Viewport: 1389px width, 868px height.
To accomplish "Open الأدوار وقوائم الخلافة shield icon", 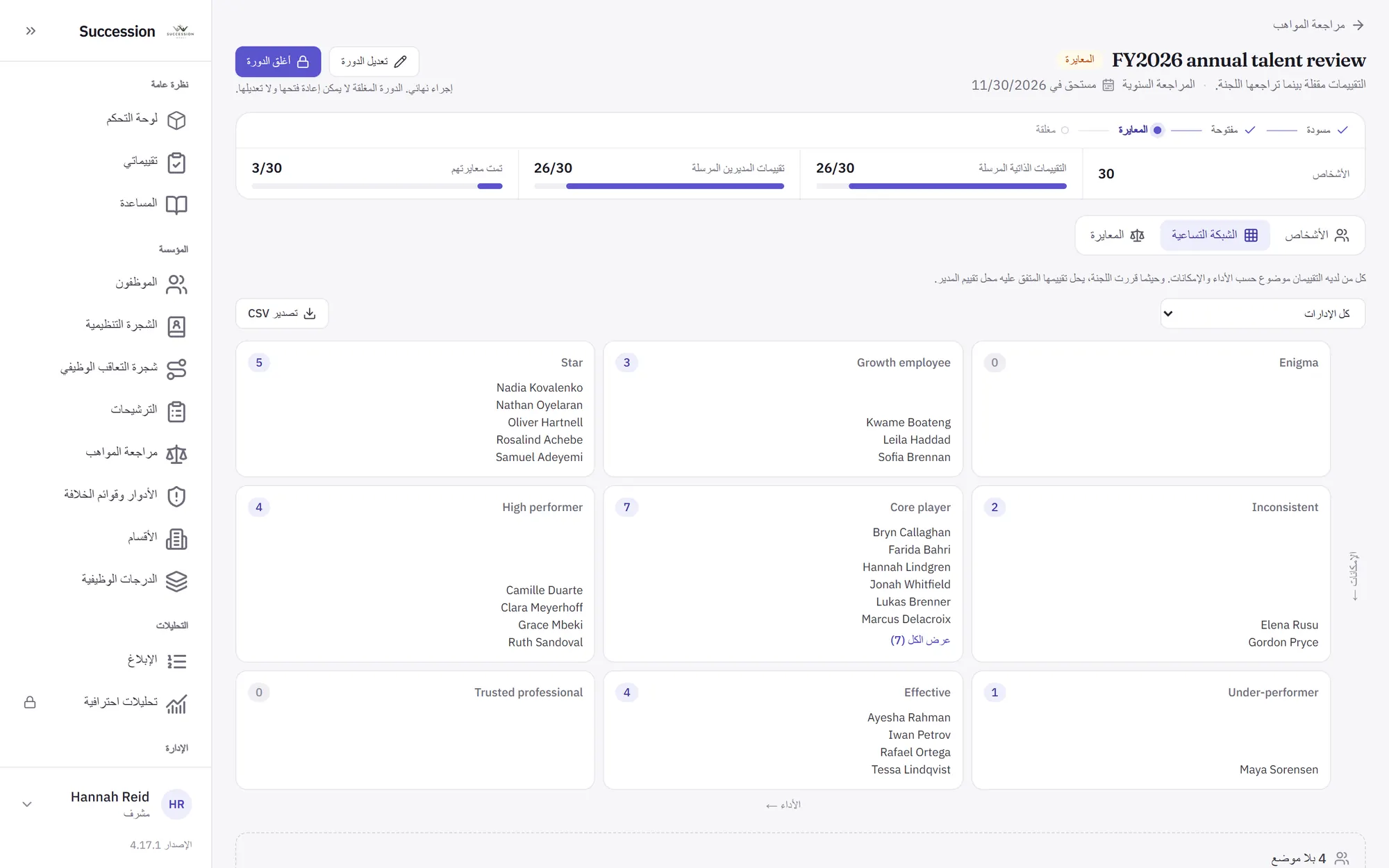I will 176,496.
